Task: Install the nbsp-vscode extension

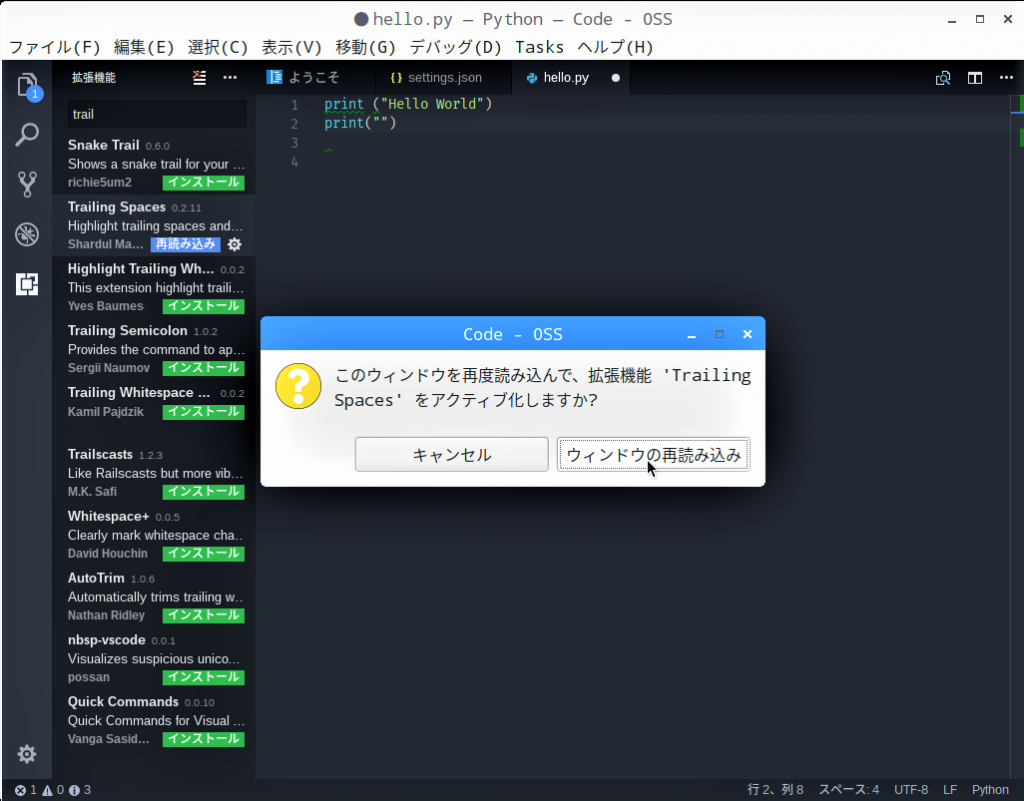Action: coord(204,678)
